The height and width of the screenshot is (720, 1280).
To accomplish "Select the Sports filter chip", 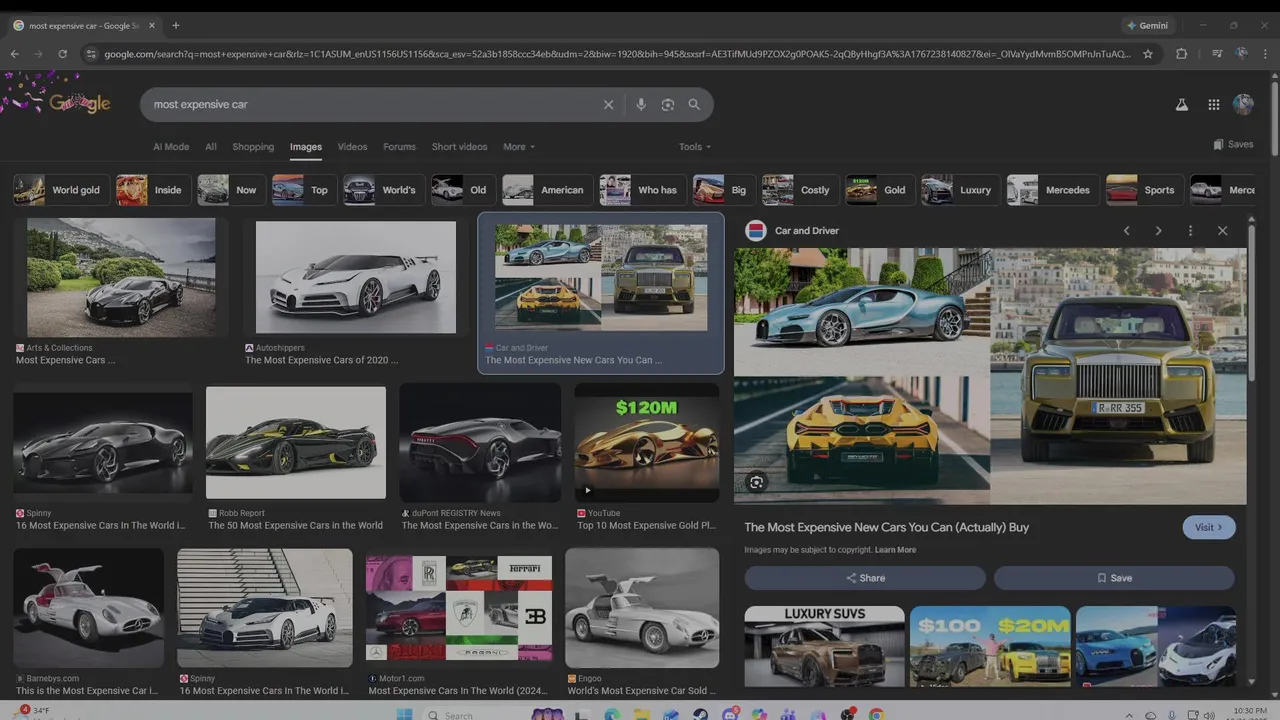I will coord(1145,190).
